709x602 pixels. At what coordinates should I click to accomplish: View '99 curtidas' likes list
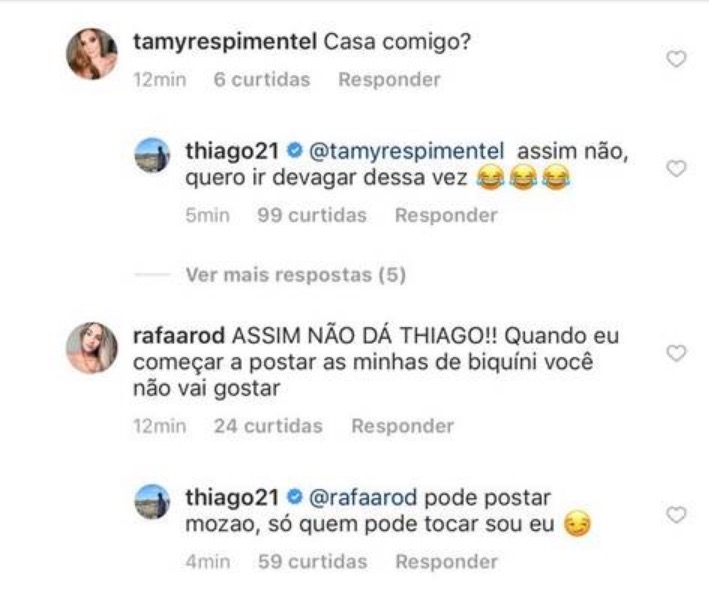[x=312, y=215]
